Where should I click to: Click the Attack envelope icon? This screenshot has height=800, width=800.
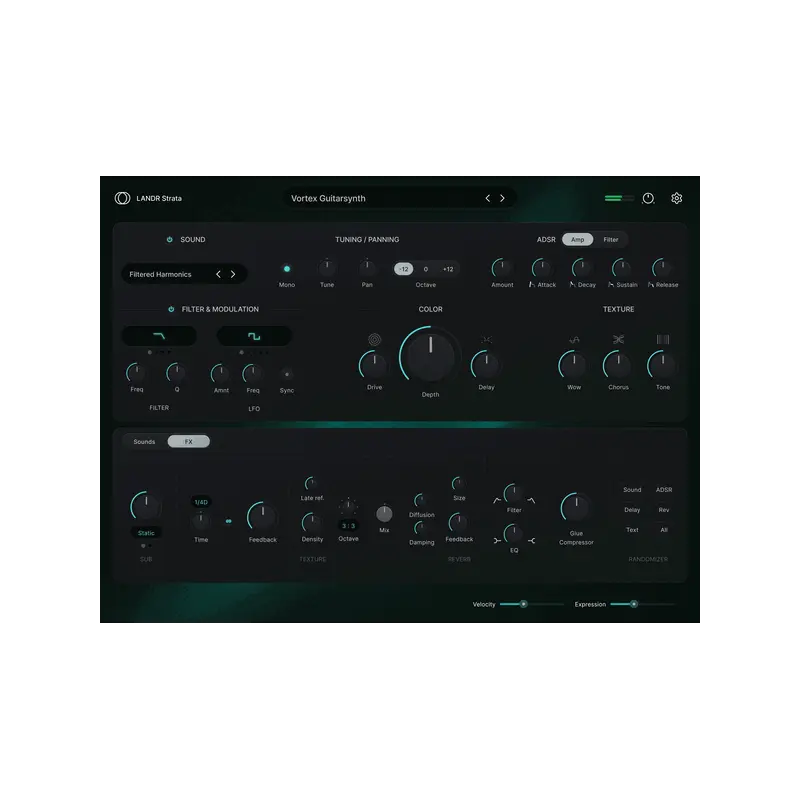532,284
